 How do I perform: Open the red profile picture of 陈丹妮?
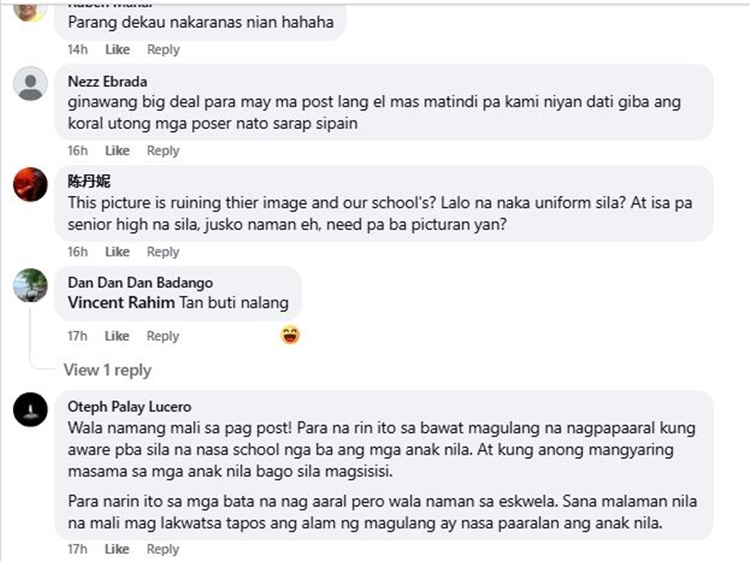click(30, 185)
